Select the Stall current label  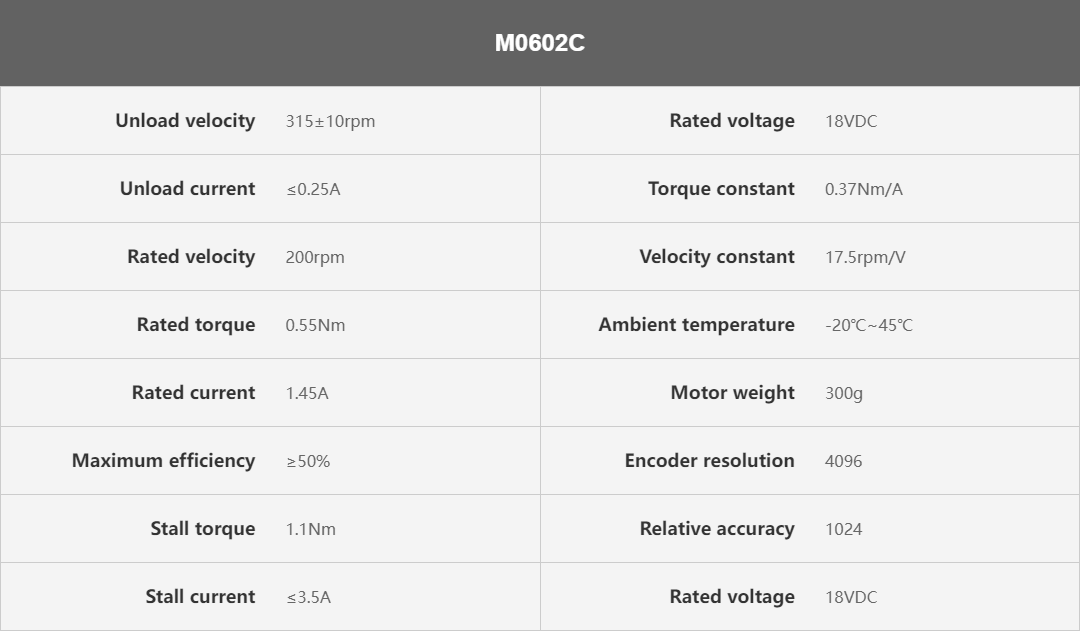point(200,597)
